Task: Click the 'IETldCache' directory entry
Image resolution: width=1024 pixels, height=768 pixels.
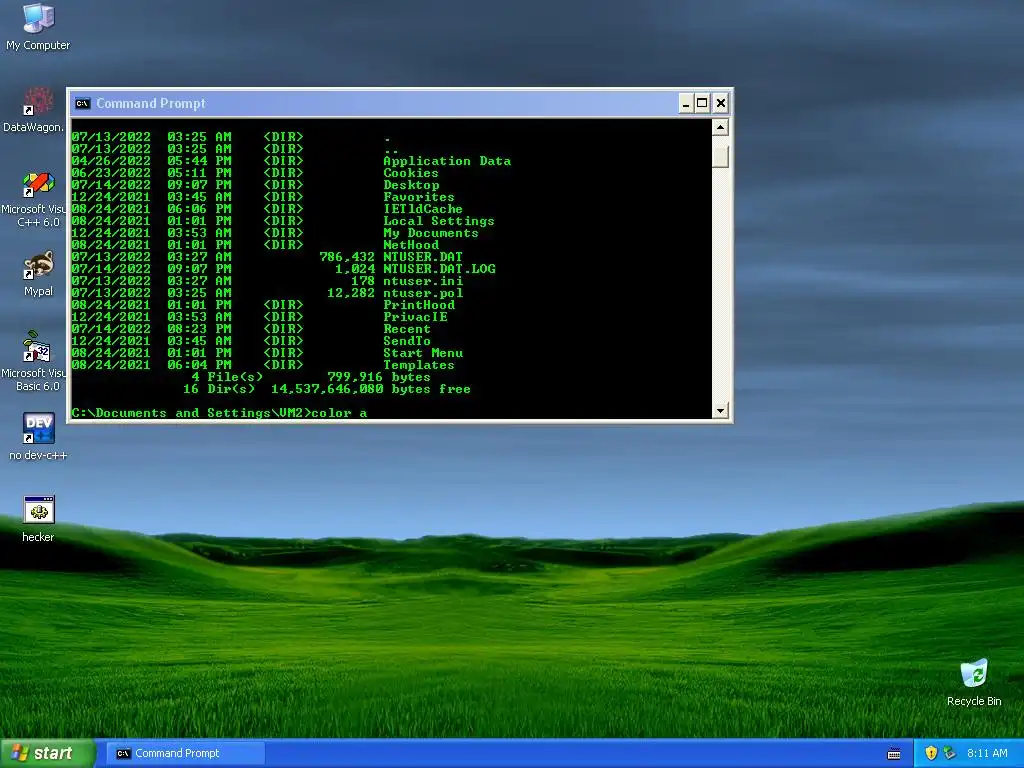Action: coord(423,209)
